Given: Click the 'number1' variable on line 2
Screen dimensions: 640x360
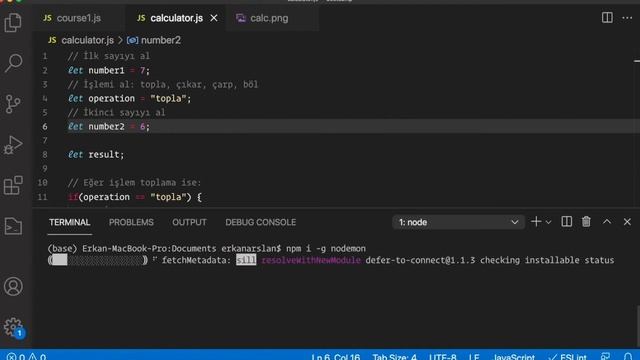Looking at the screenshot, I should (x=106, y=71).
